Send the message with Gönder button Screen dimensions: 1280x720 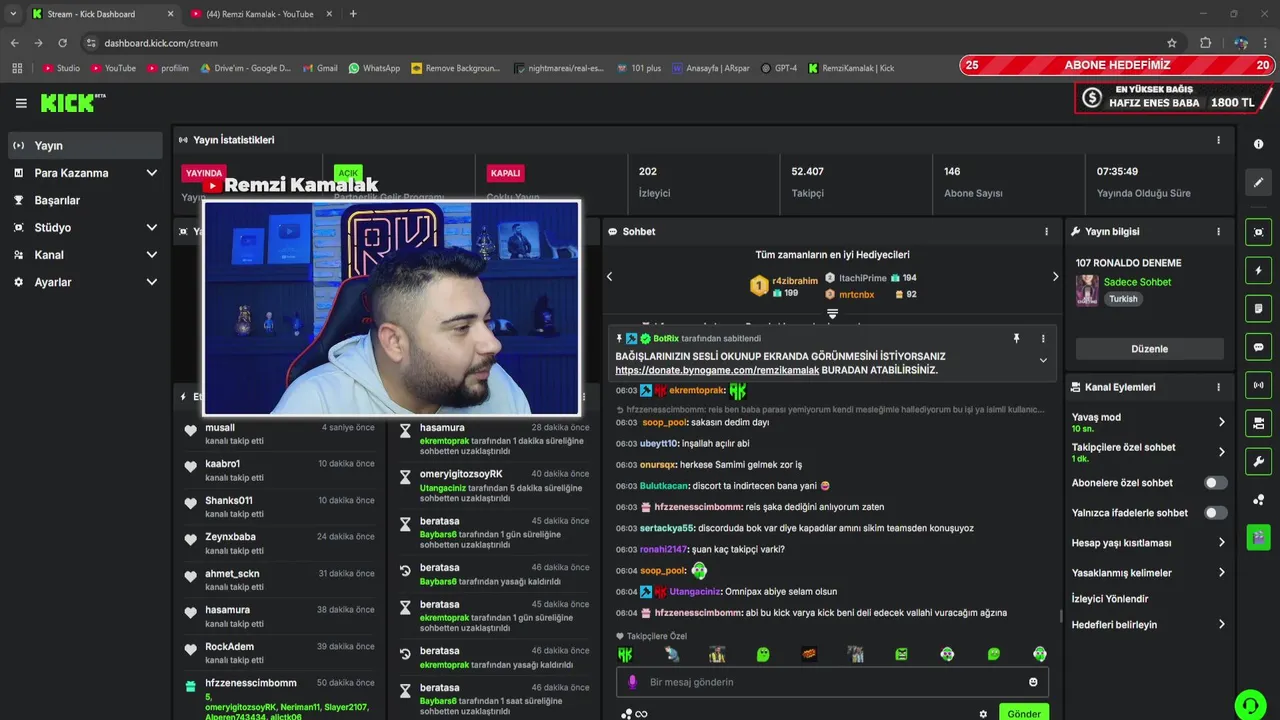coord(1024,714)
